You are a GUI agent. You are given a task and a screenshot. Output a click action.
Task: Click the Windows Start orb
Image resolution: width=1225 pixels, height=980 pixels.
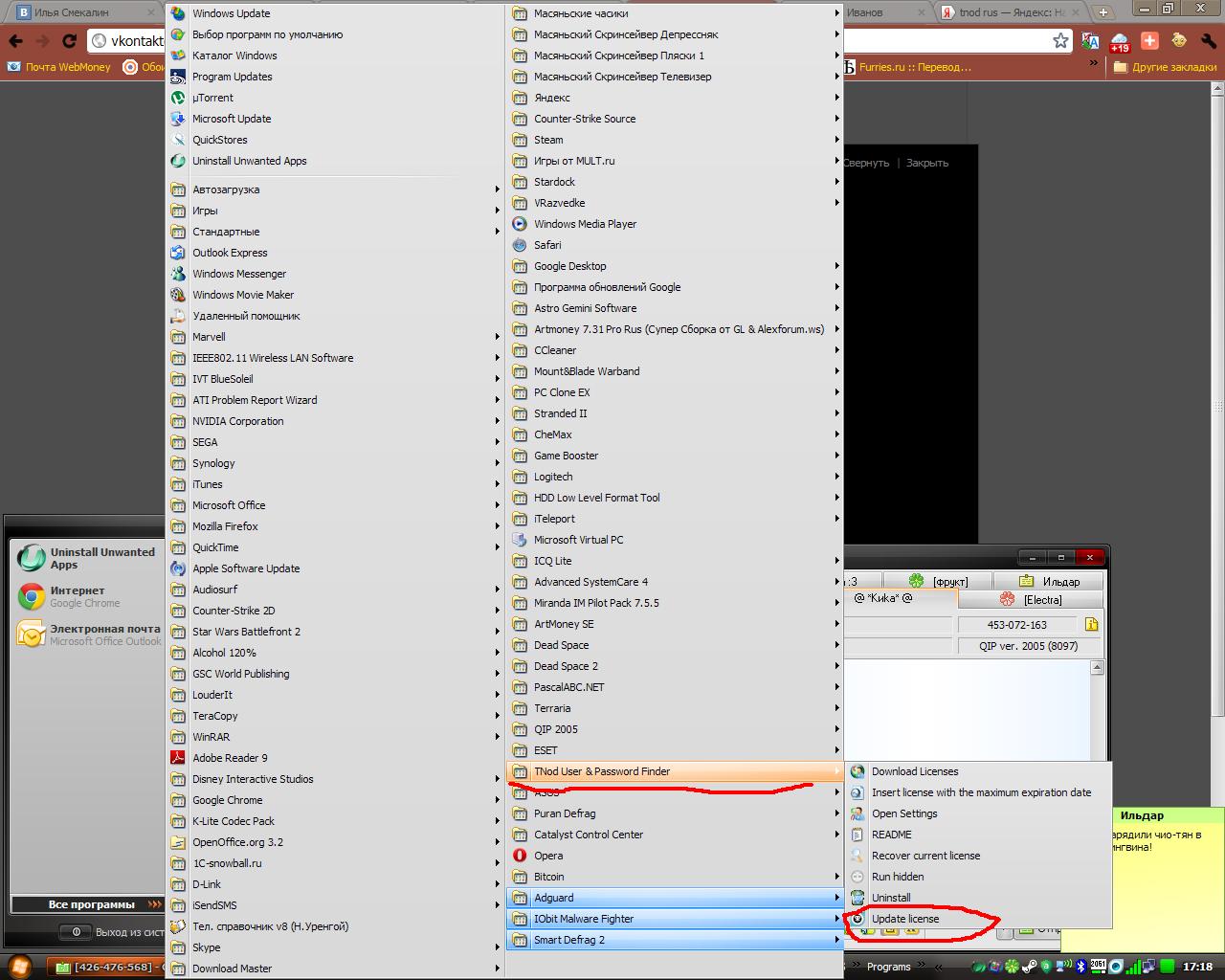[x=19, y=966]
